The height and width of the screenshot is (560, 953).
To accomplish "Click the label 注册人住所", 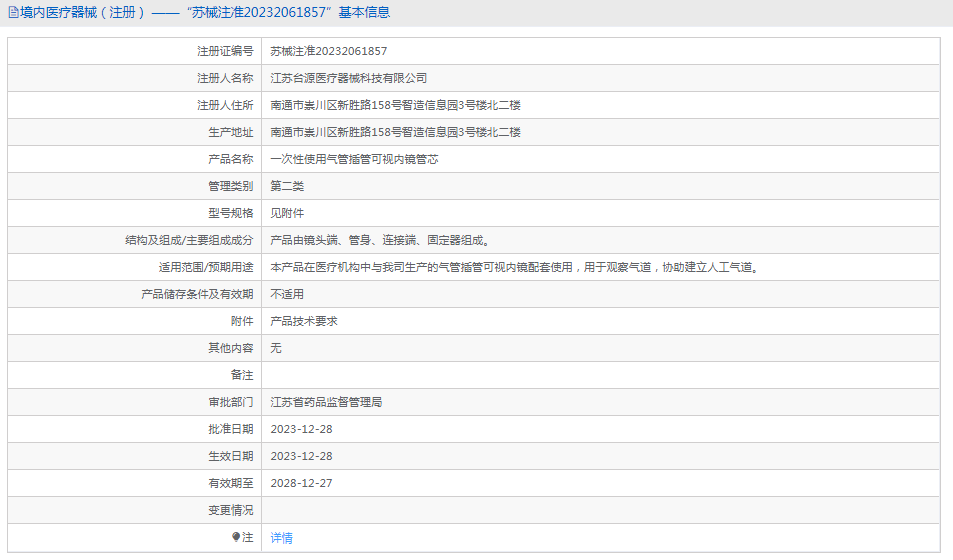I will 225,105.
